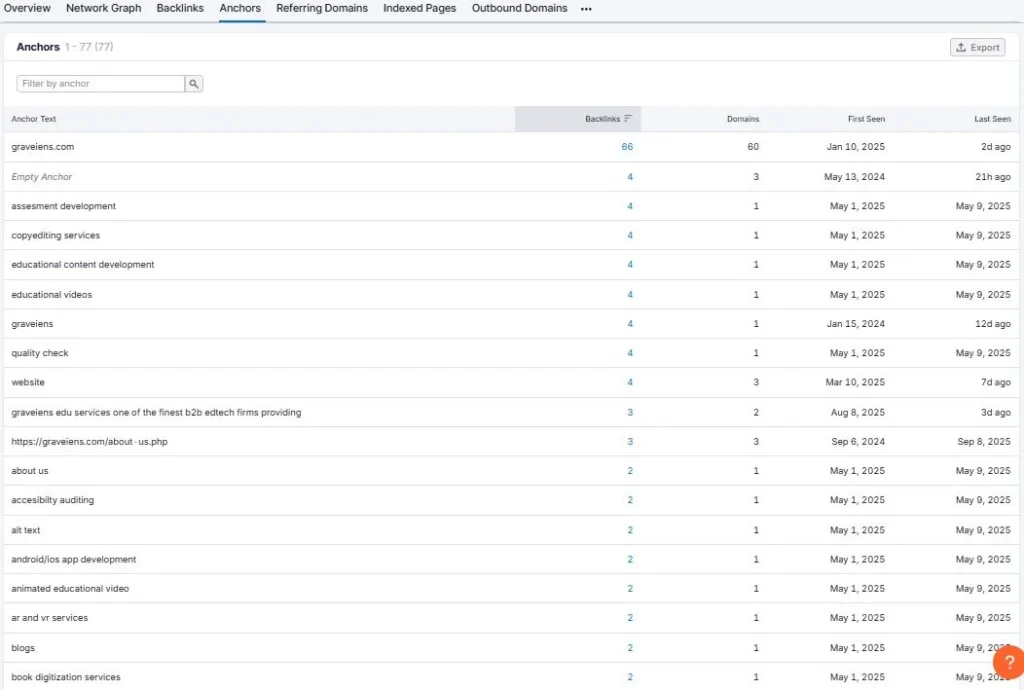Click the website anchor text
The image size is (1024, 690).
pos(27,383)
